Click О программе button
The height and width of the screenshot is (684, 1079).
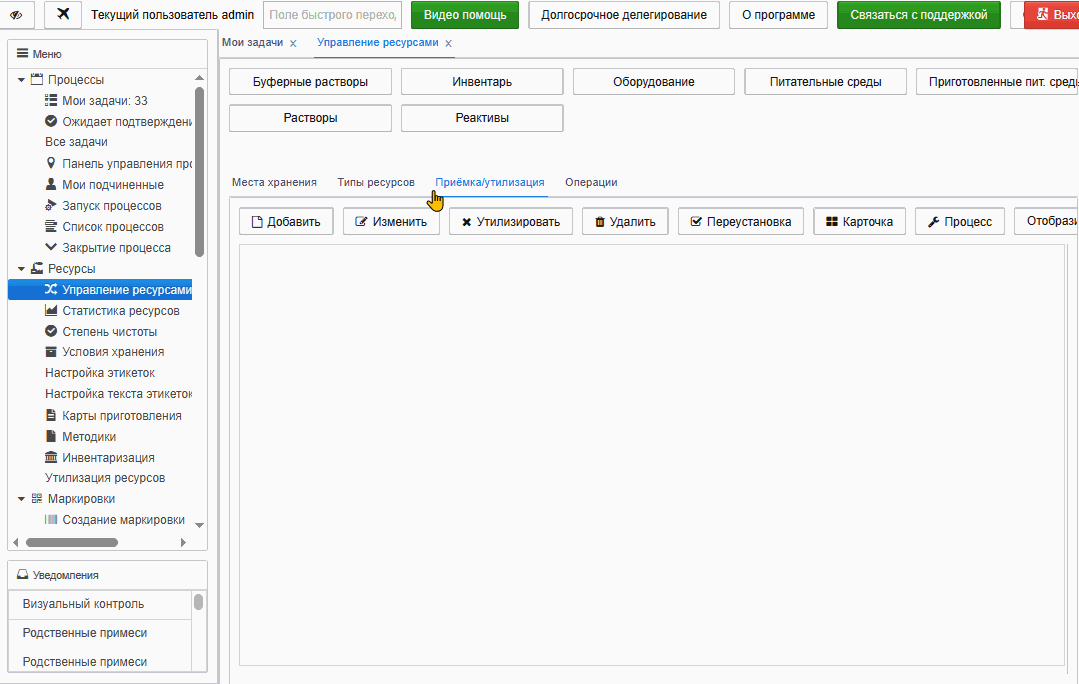(778, 14)
